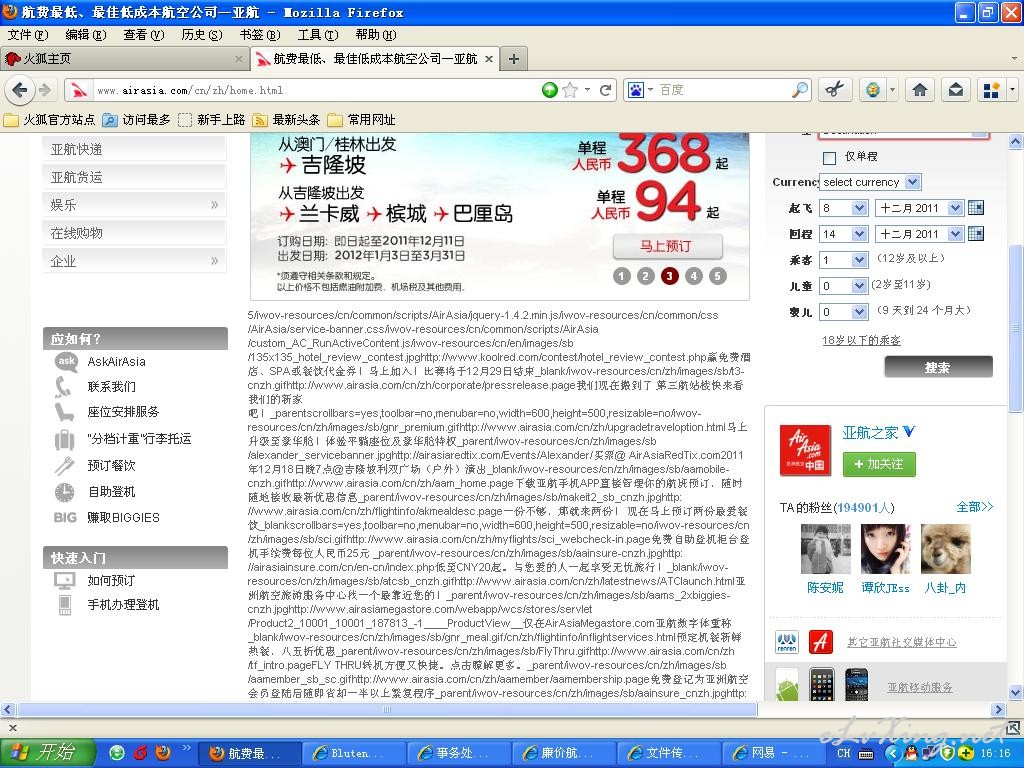Image resolution: width=1024 pixels, height=768 pixels.
Task: Open the 最新头条 bookmark feed
Action: [286, 120]
